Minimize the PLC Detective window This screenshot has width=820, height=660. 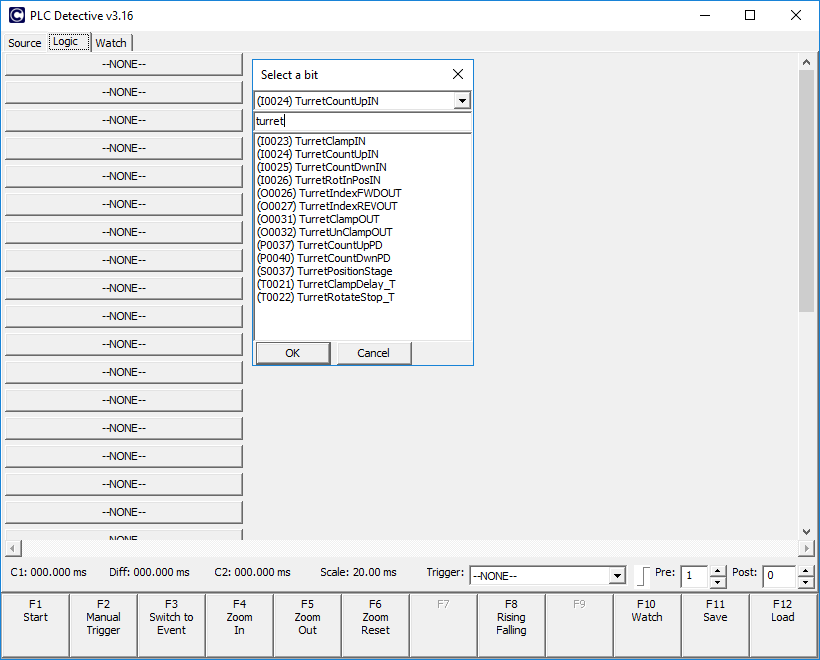coord(705,16)
